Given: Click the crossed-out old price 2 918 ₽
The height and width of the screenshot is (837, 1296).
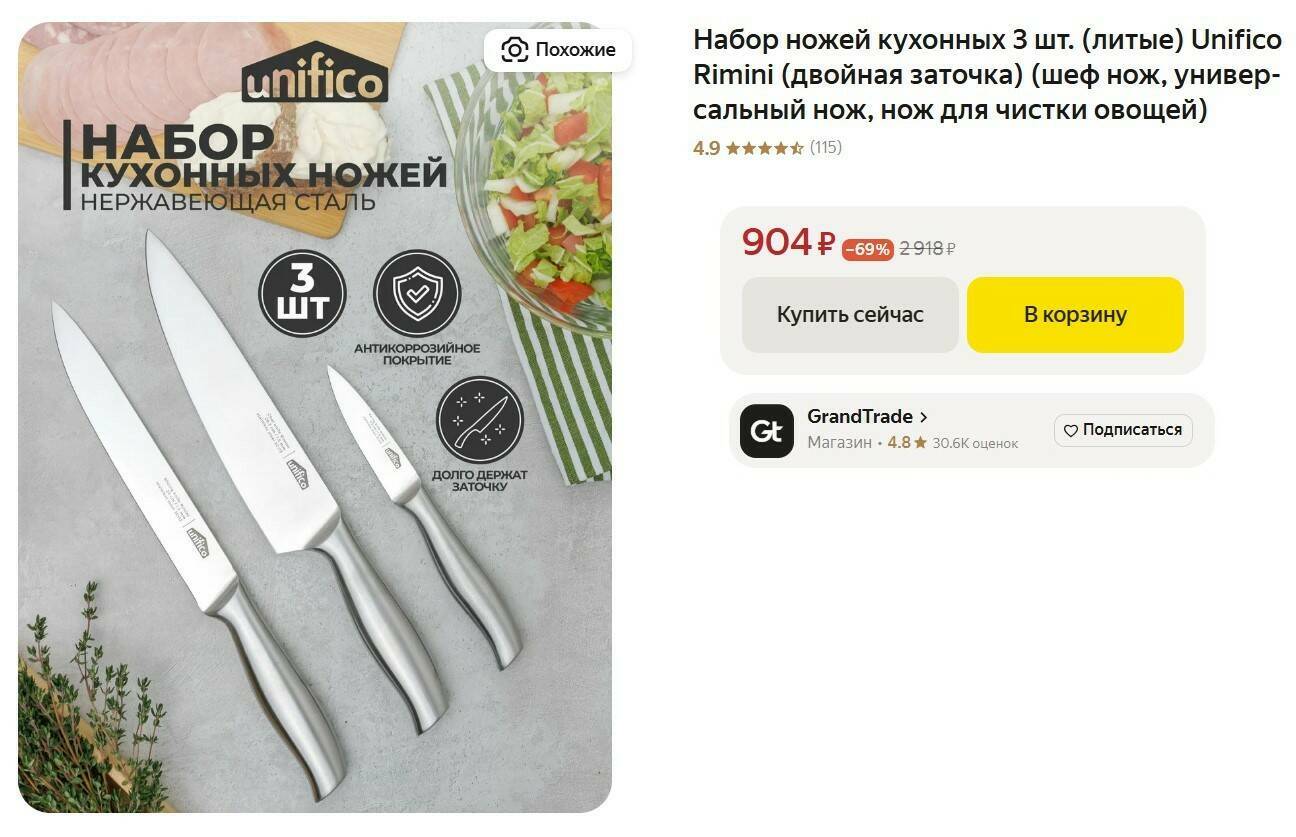Looking at the screenshot, I should [x=927, y=249].
